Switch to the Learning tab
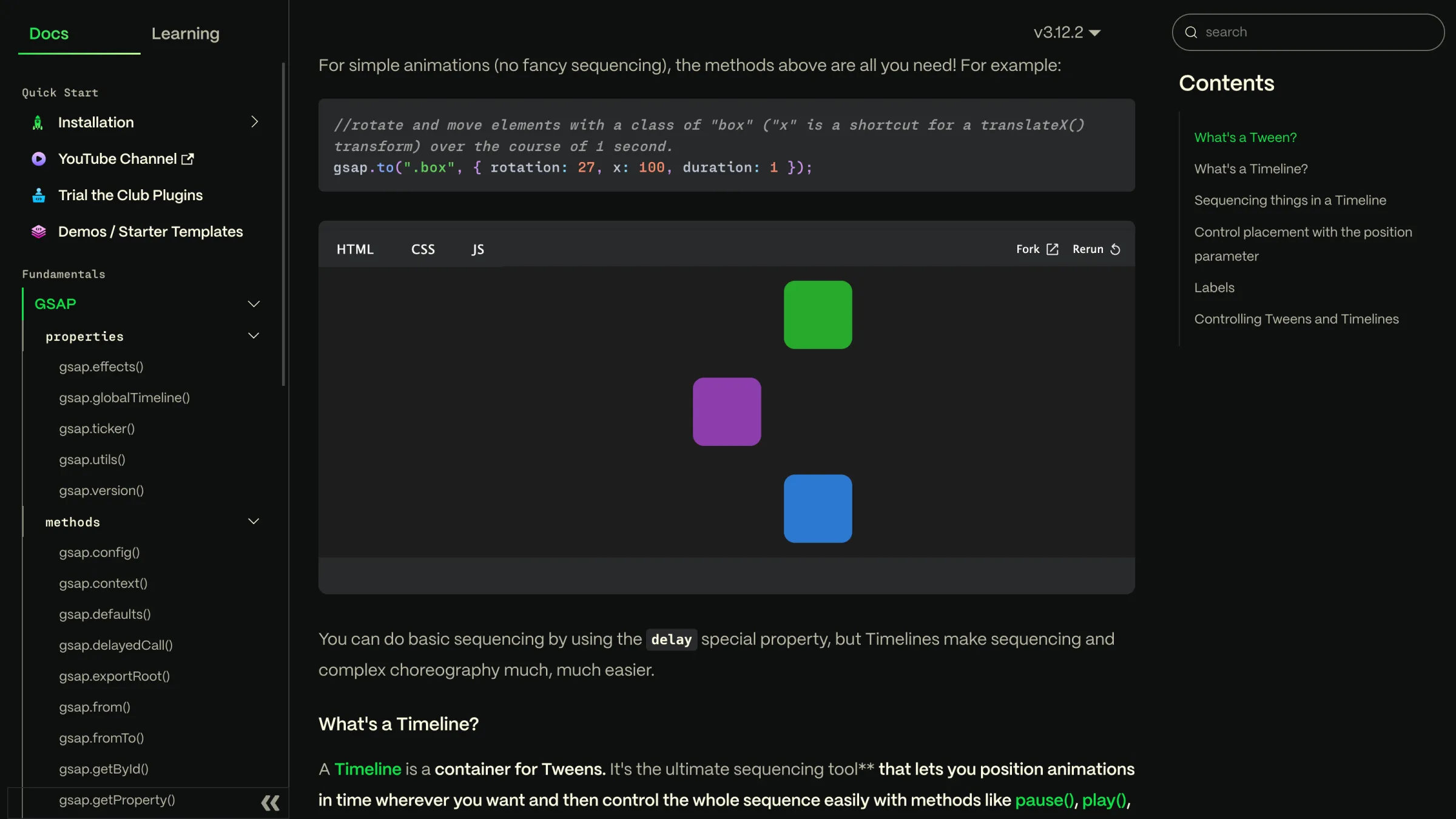The height and width of the screenshot is (819, 1456). coord(185,33)
